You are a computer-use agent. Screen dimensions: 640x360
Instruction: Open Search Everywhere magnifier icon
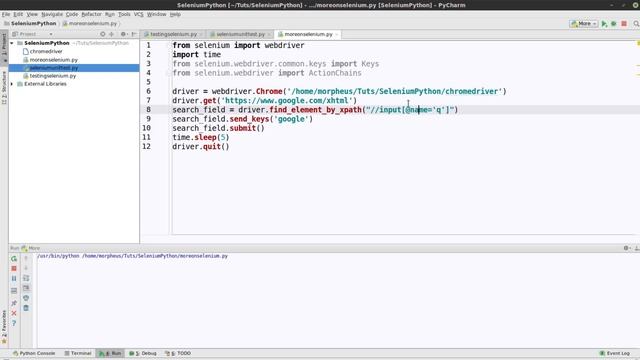[x=636, y=24]
